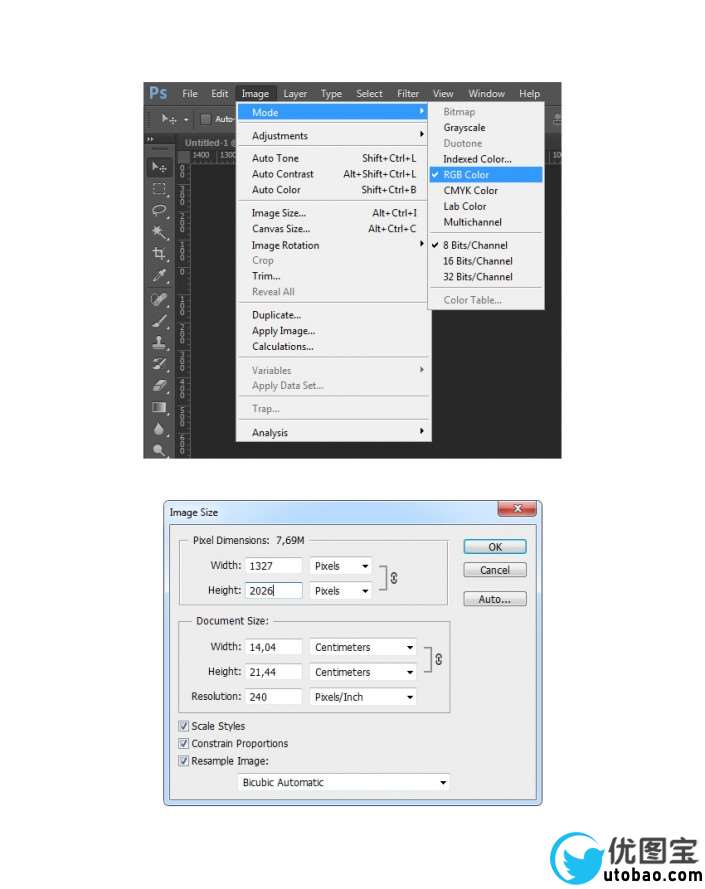The width and height of the screenshot is (705, 889).
Task: Toggle the Resample Image checkbox
Action: 183,761
